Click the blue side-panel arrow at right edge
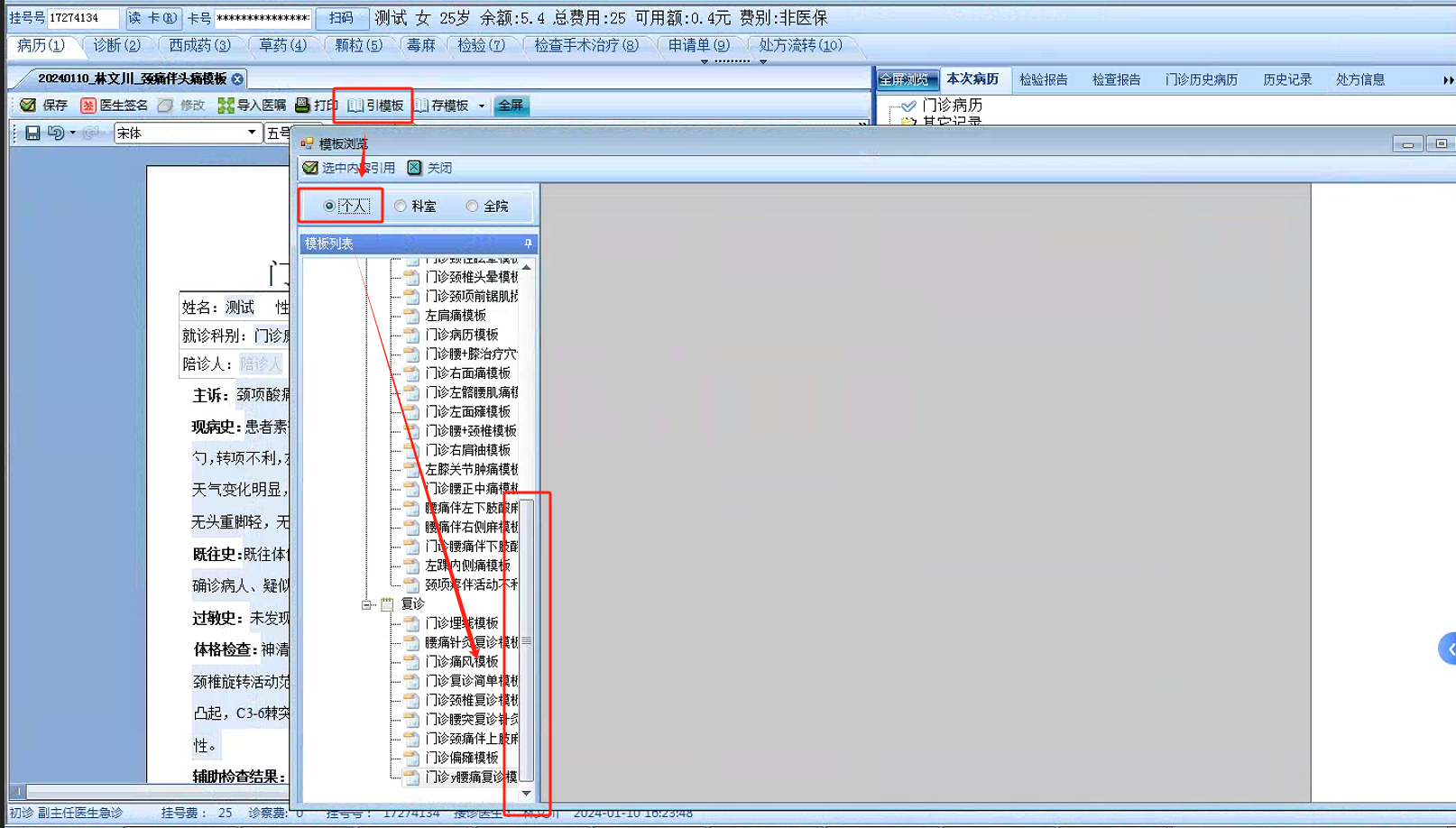The width and height of the screenshot is (1456, 828). pyautogui.click(x=1447, y=649)
